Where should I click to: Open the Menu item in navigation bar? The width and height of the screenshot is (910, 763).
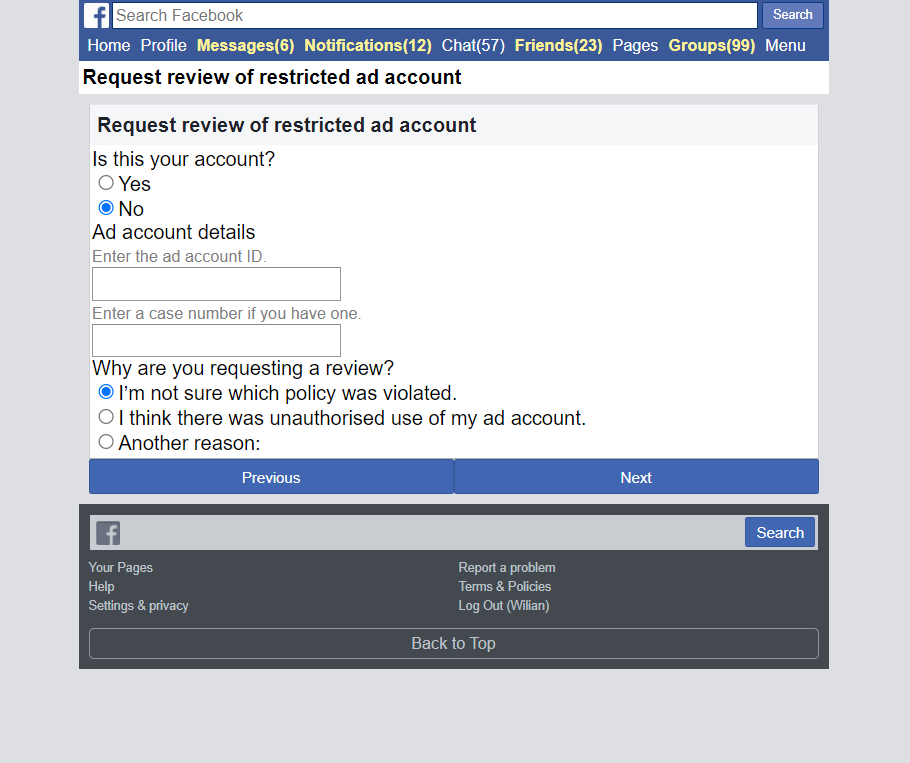[785, 45]
